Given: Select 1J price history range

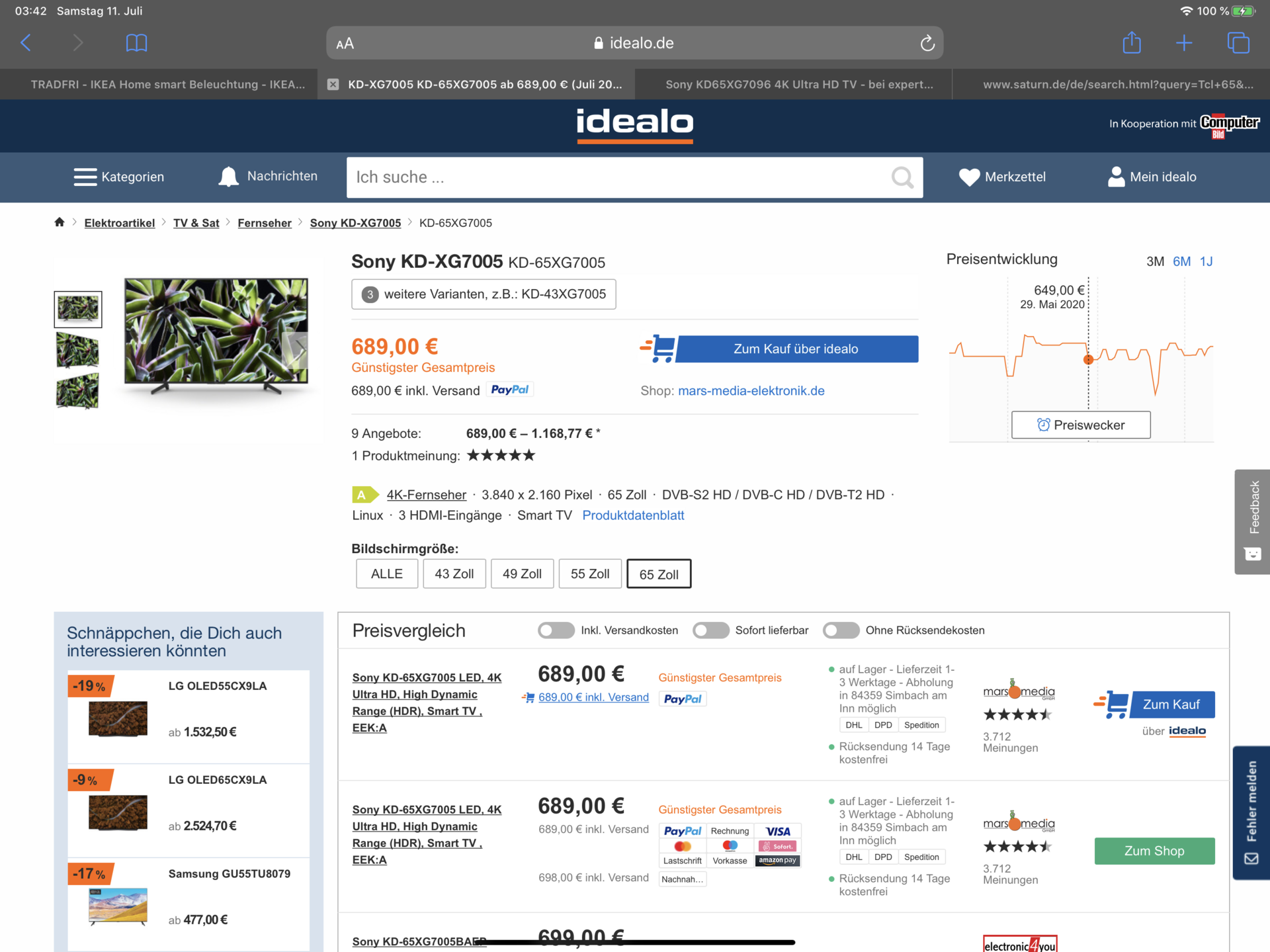Looking at the screenshot, I should tap(1206, 261).
